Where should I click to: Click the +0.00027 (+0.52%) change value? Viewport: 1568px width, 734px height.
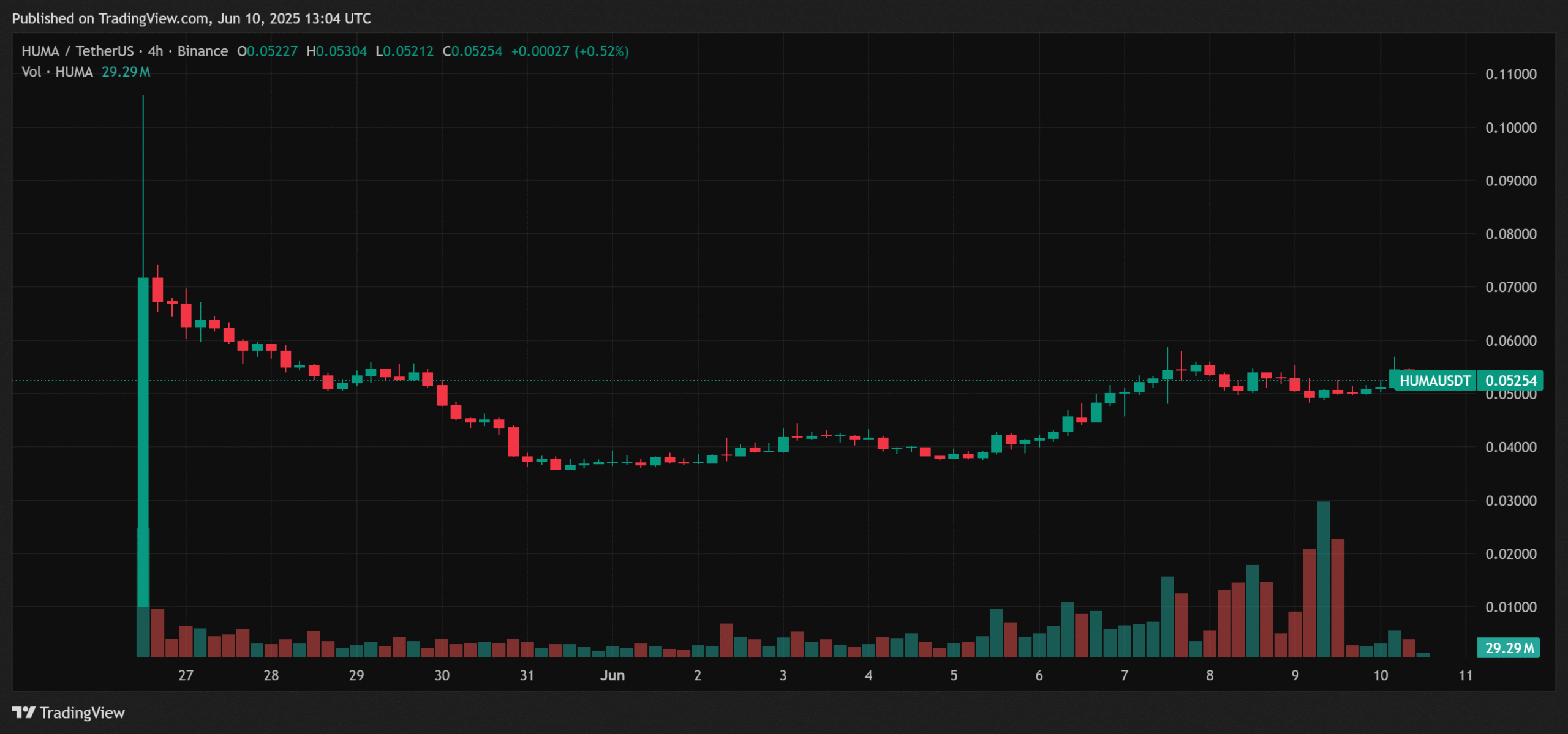tap(570, 51)
